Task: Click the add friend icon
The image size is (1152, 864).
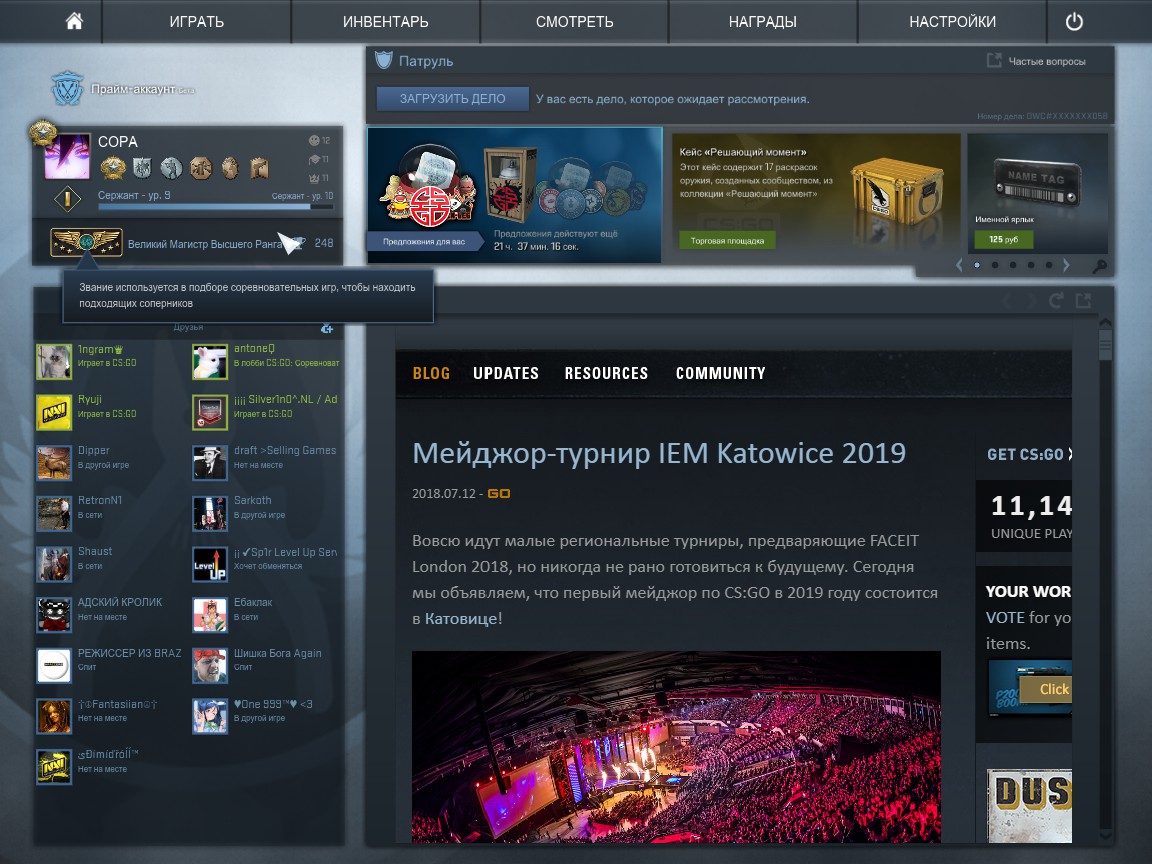Action: click(x=327, y=328)
